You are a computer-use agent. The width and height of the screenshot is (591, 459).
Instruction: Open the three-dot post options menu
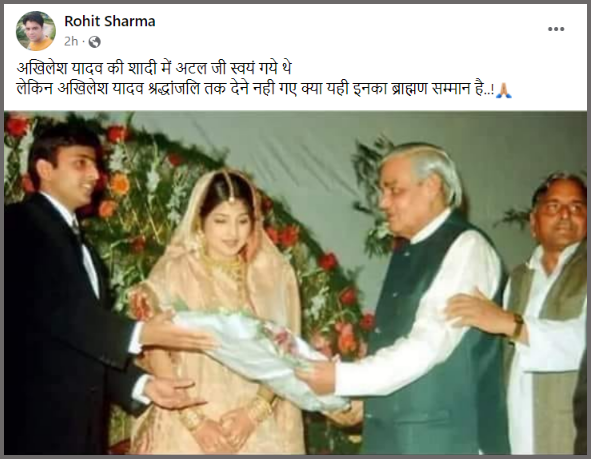coord(556,29)
